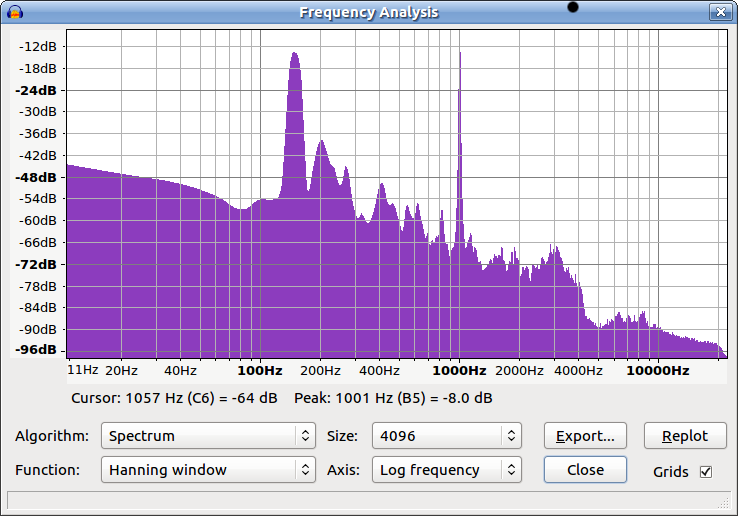Click the -84dB axis label
The width and height of the screenshot is (738, 516).
tap(38, 307)
